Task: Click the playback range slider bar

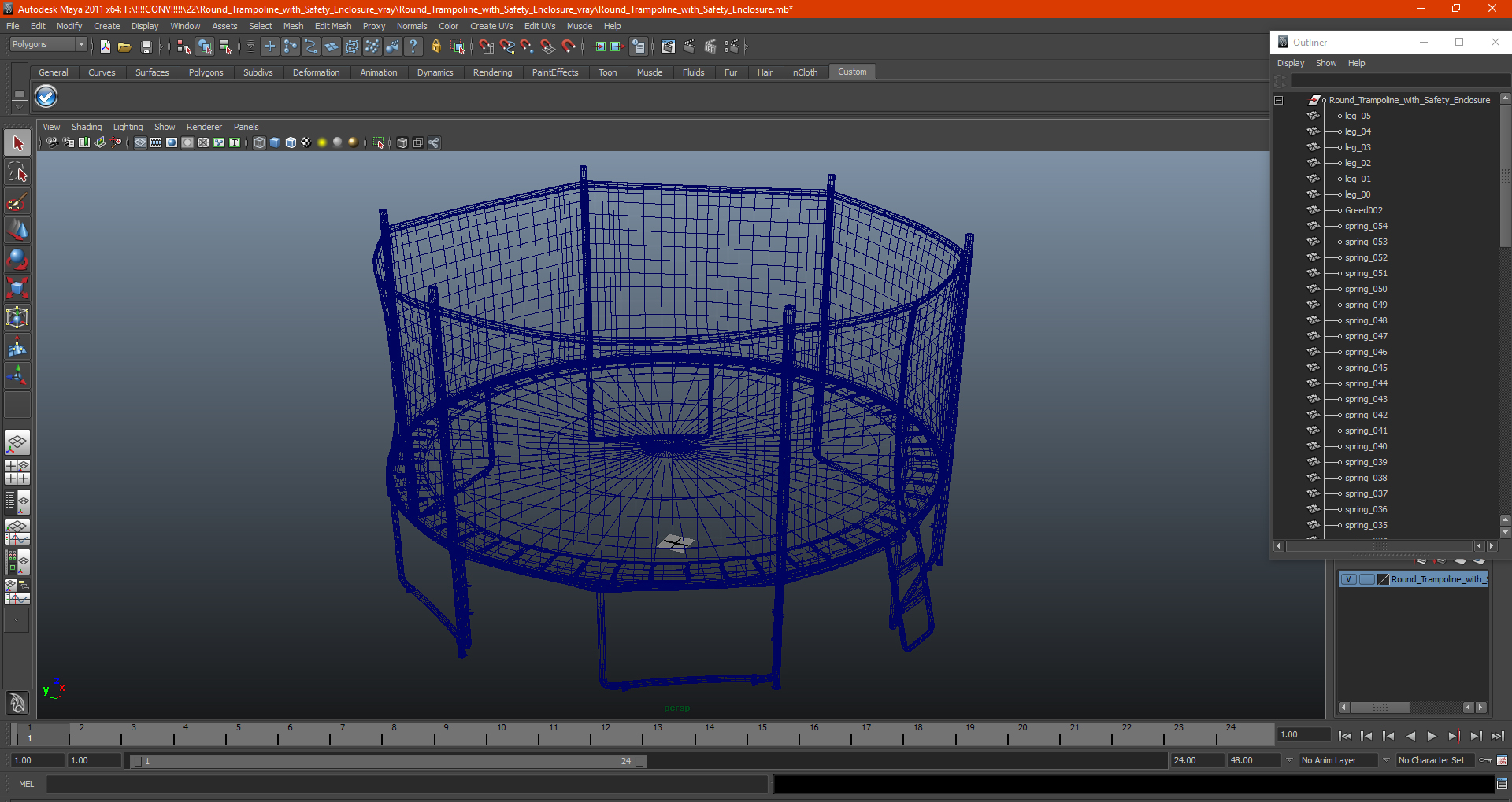Action: tap(387, 761)
